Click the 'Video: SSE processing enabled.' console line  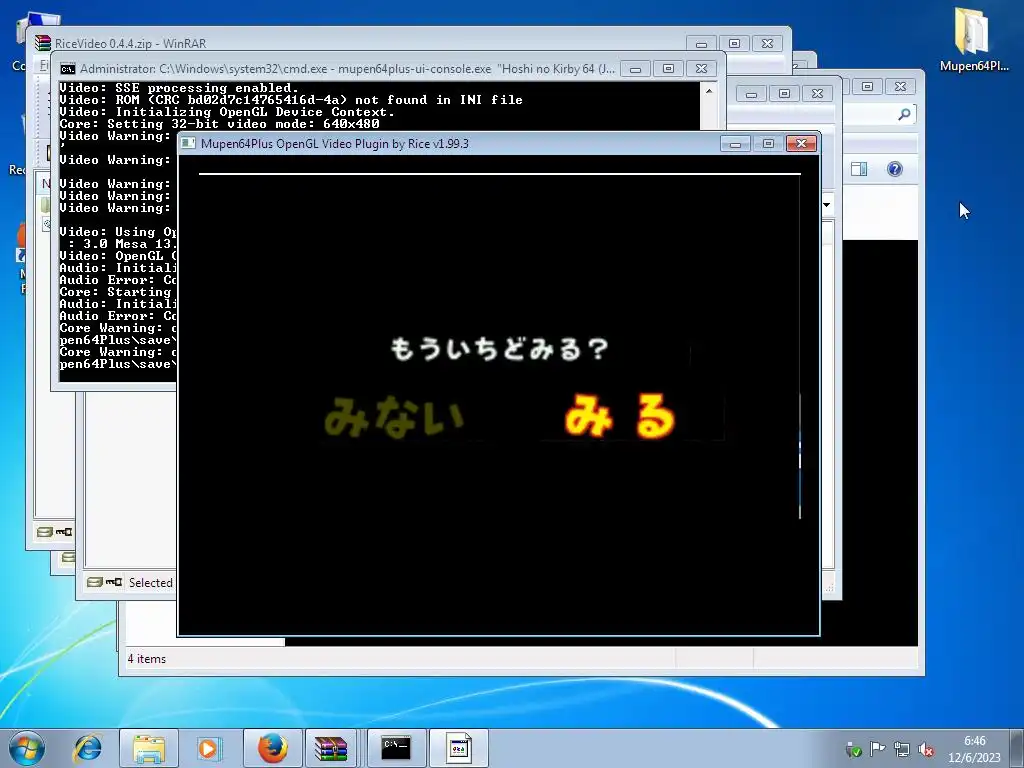pyautogui.click(x=179, y=88)
